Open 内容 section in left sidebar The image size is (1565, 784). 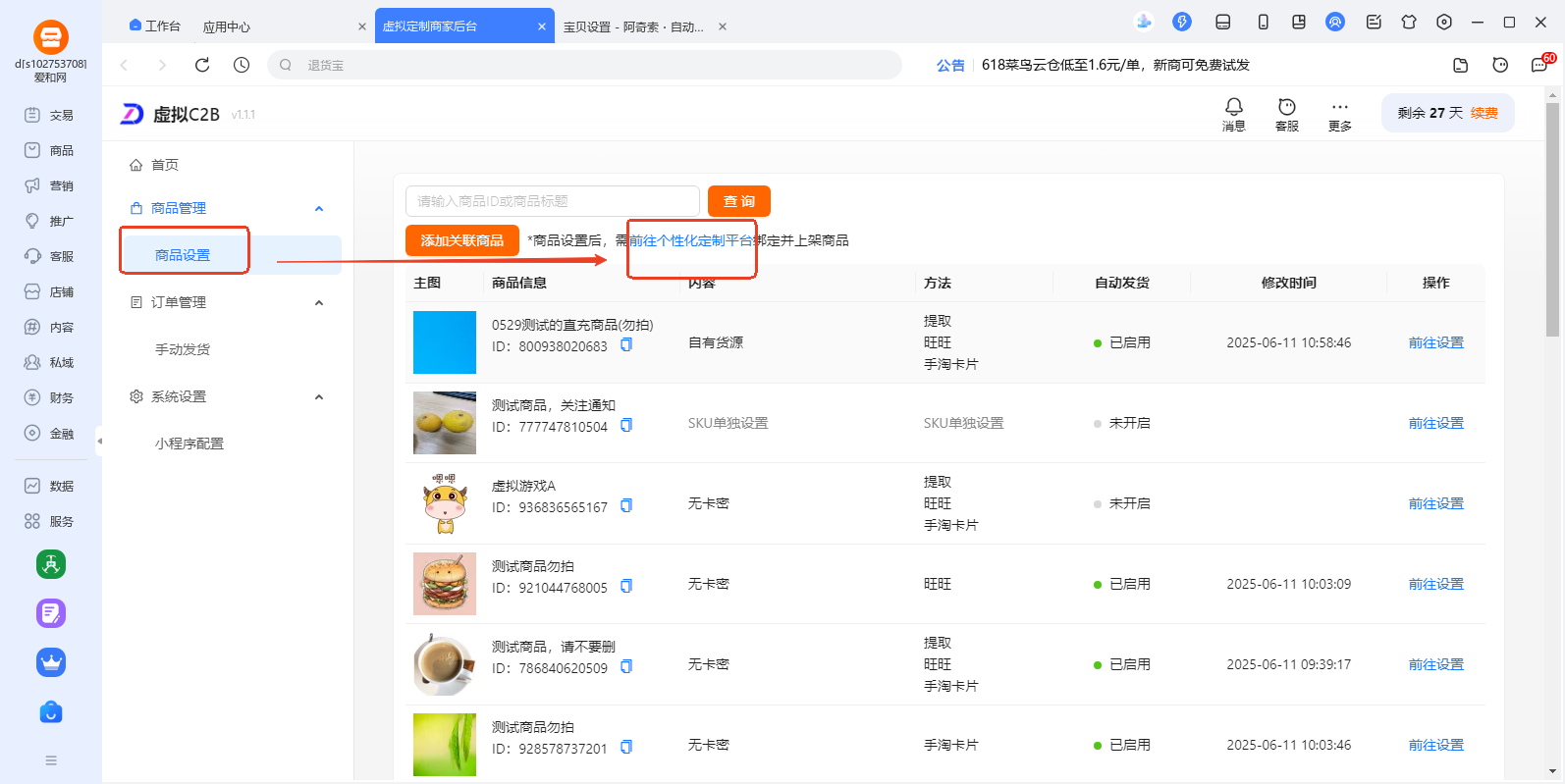[49, 327]
